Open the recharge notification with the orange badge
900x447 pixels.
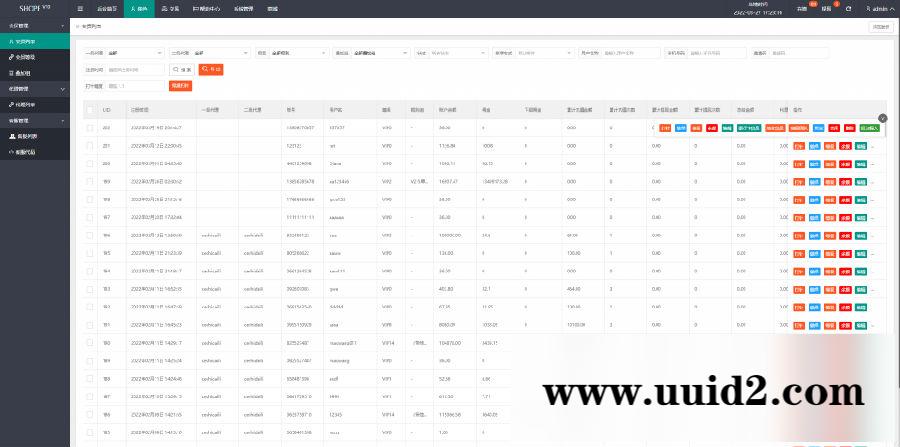point(803,8)
